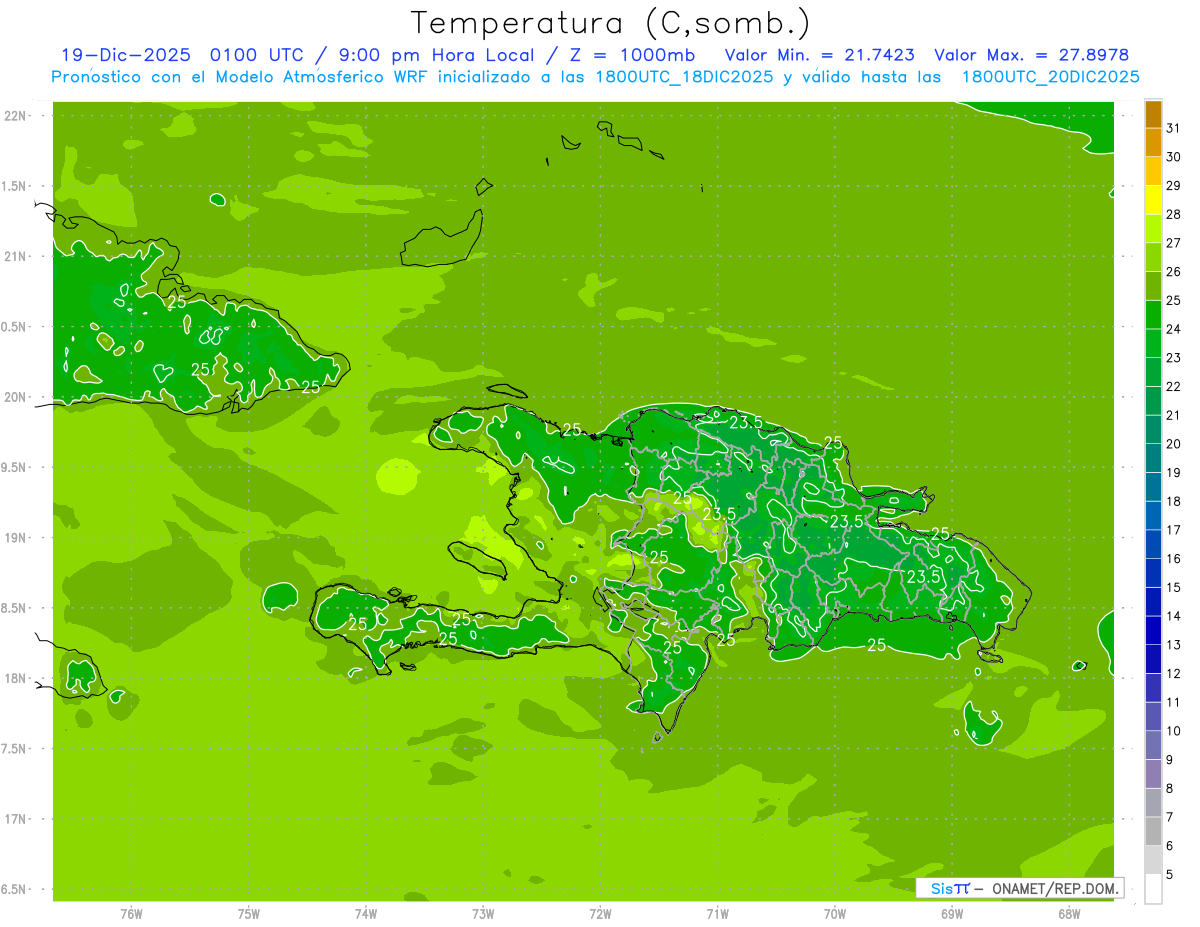The width and height of the screenshot is (1200, 927).
Task: Click the 28 value on the color scale
Action: click(x=1173, y=214)
